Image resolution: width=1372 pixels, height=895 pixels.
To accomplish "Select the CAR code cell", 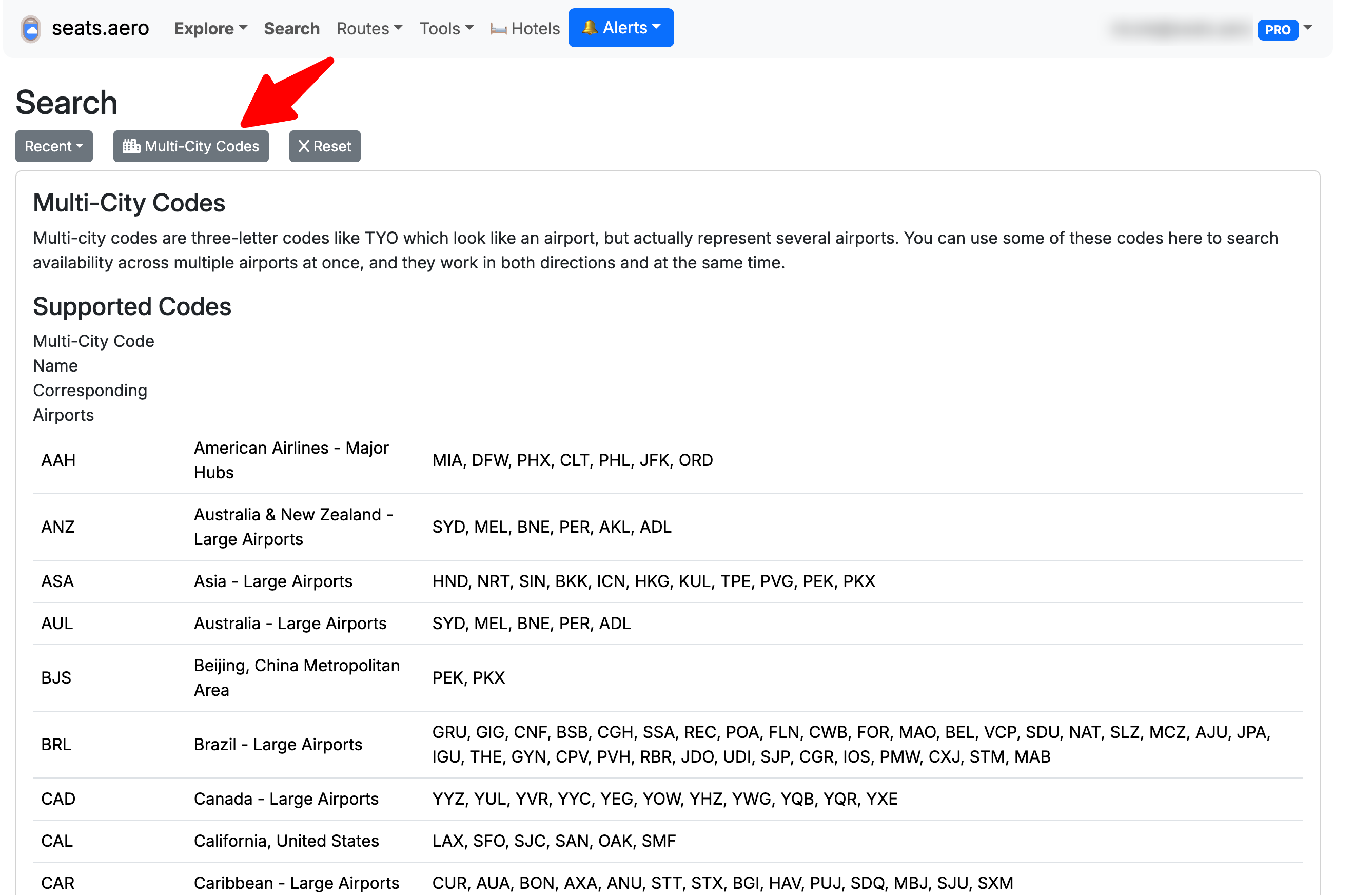I will pyautogui.click(x=57, y=883).
